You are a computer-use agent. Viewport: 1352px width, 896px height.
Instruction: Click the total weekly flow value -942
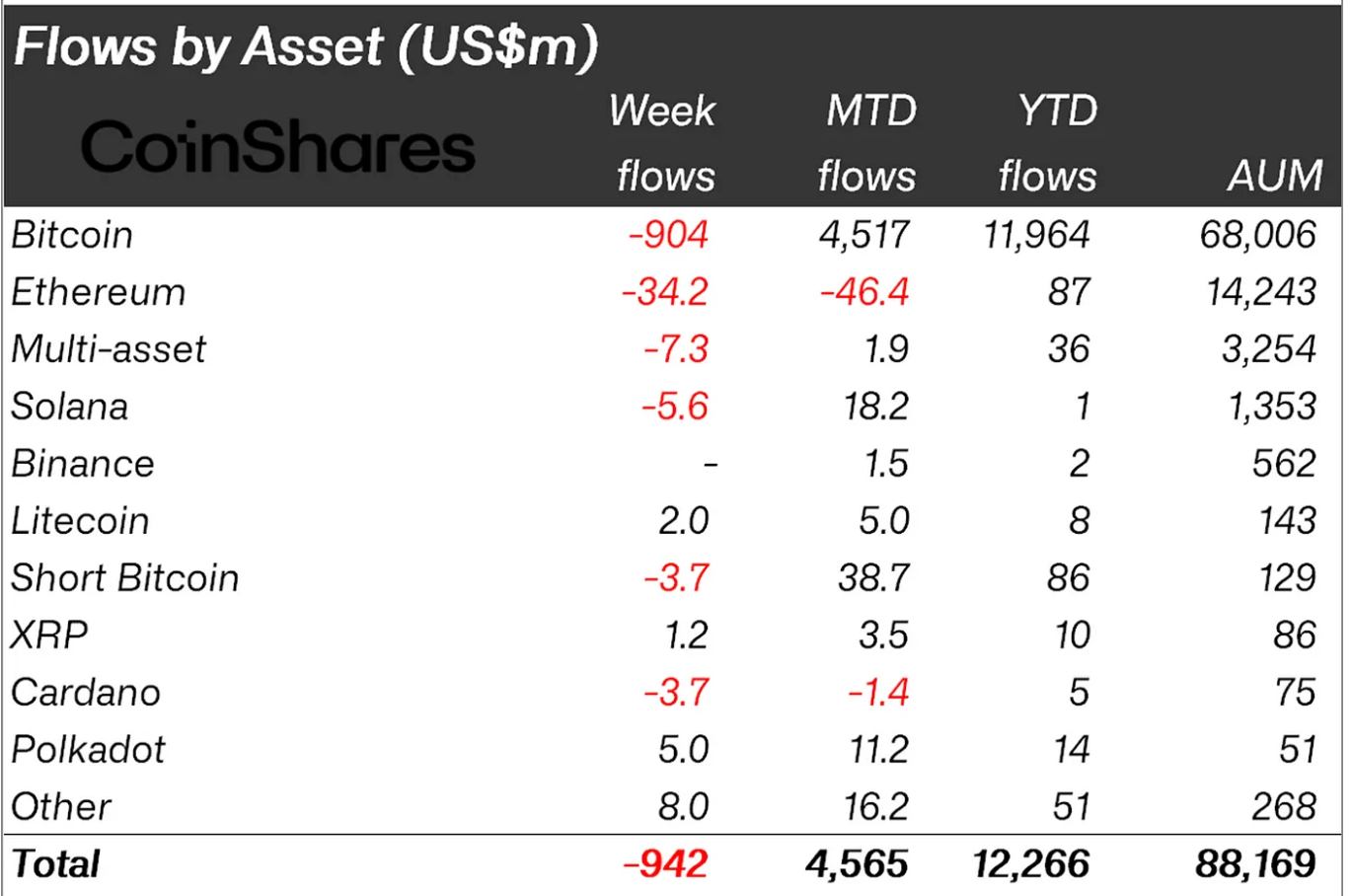click(x=666, y=864)
